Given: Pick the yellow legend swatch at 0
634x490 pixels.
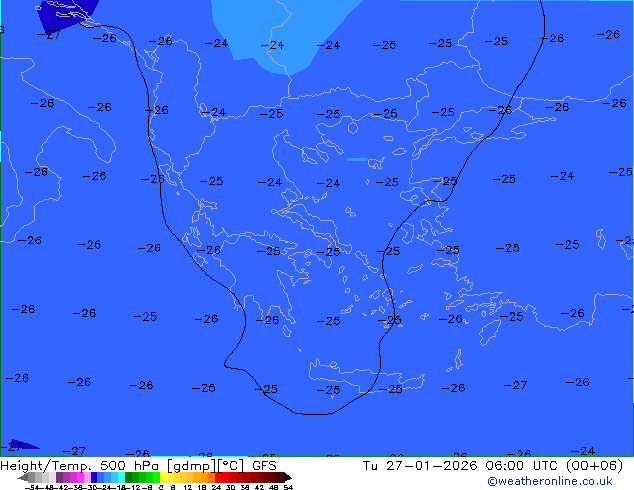Looking at the screenshot, I should point(163,477).
